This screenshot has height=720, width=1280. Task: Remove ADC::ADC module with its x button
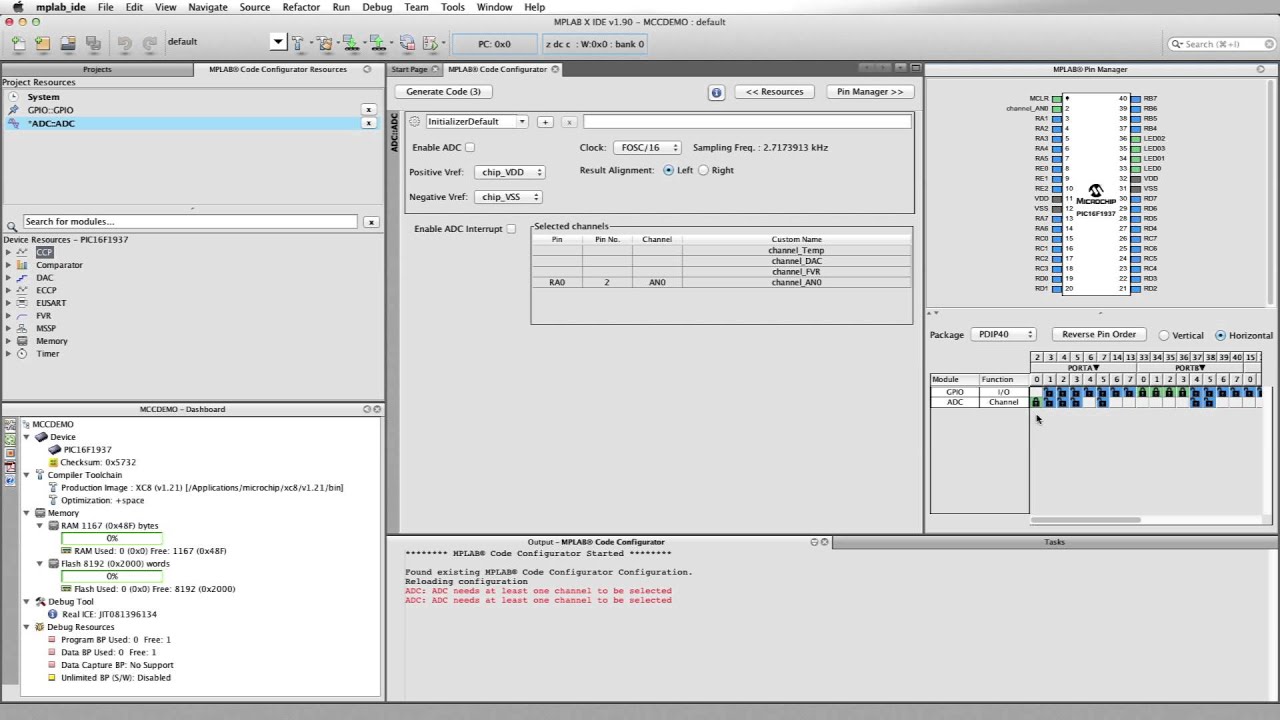tap(369, 123)
